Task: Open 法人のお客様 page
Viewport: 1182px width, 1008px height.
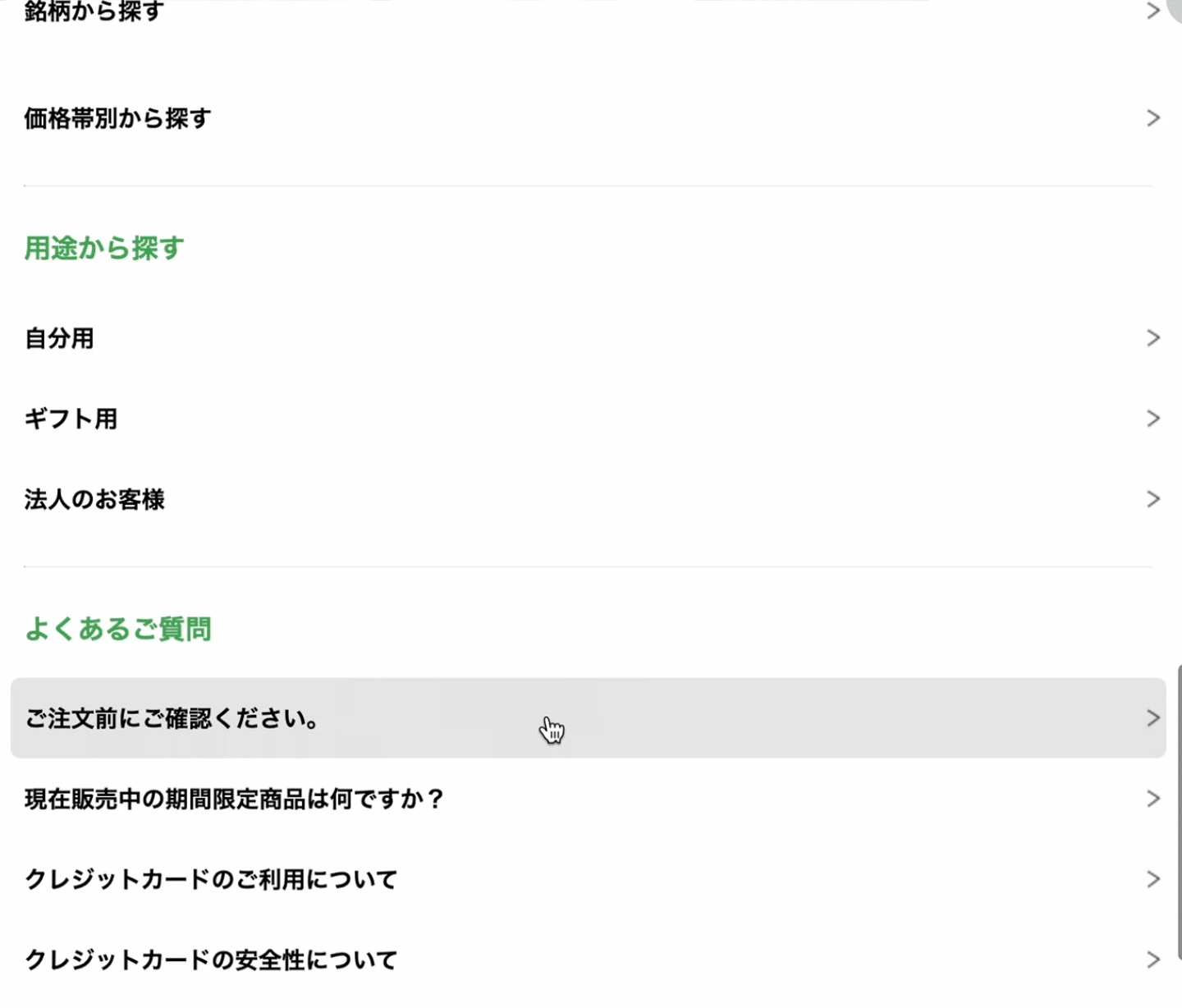Action: (x=94, y=499)
